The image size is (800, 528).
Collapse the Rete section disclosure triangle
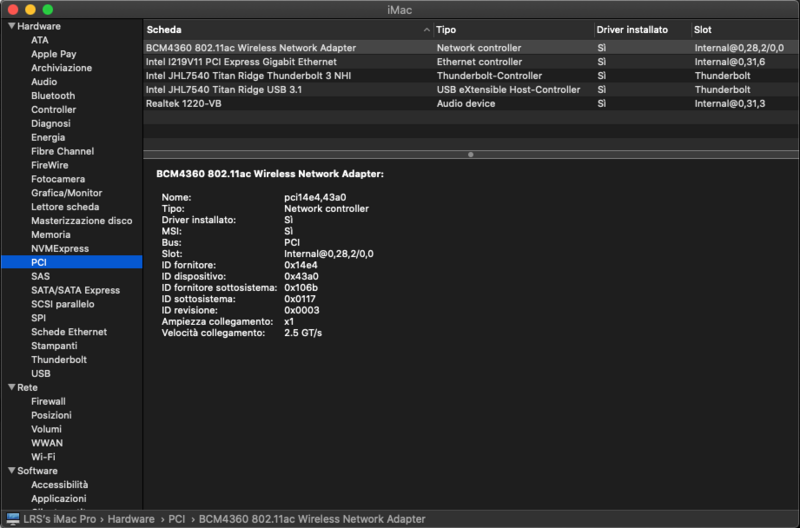10,387
